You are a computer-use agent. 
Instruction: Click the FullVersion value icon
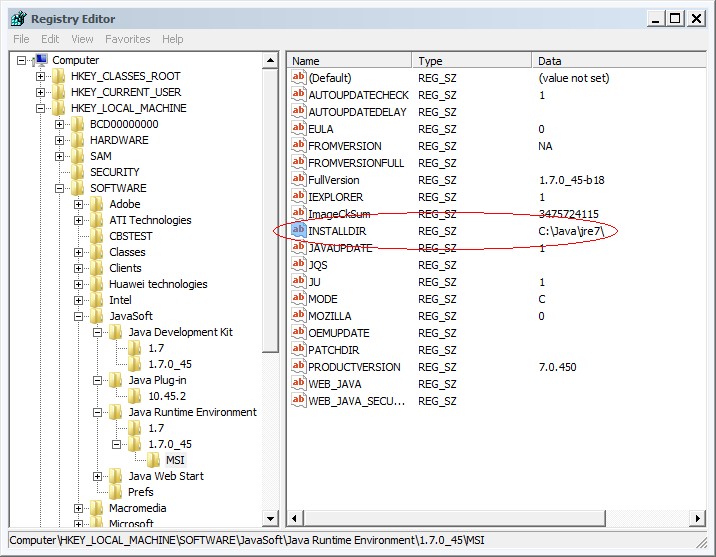(x=298, y=179)
